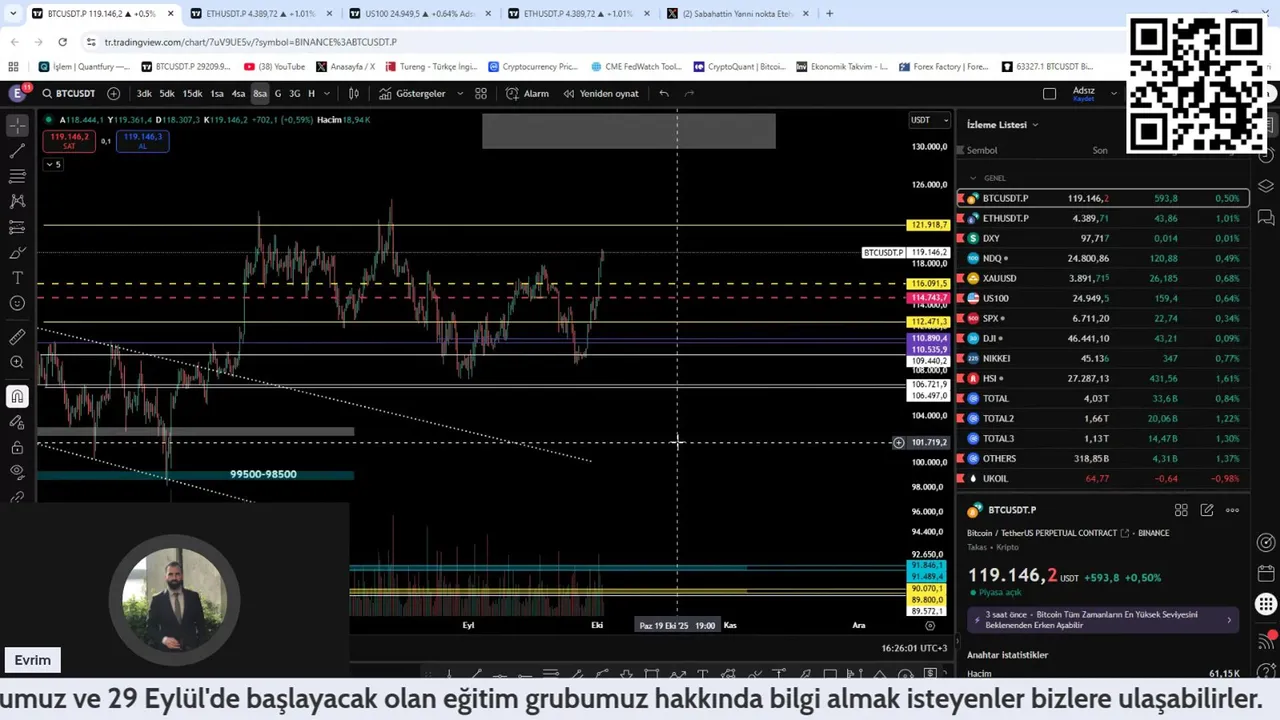
Task: Toggle hide all drawings eye icon
Action: click(x=17, y=472)
